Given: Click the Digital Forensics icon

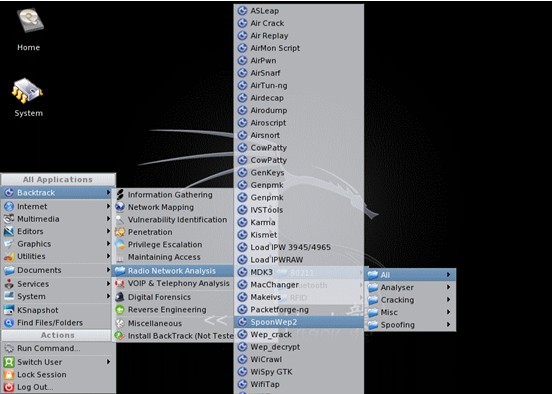Looking at the screenshot, I should (x=120, y=297).
